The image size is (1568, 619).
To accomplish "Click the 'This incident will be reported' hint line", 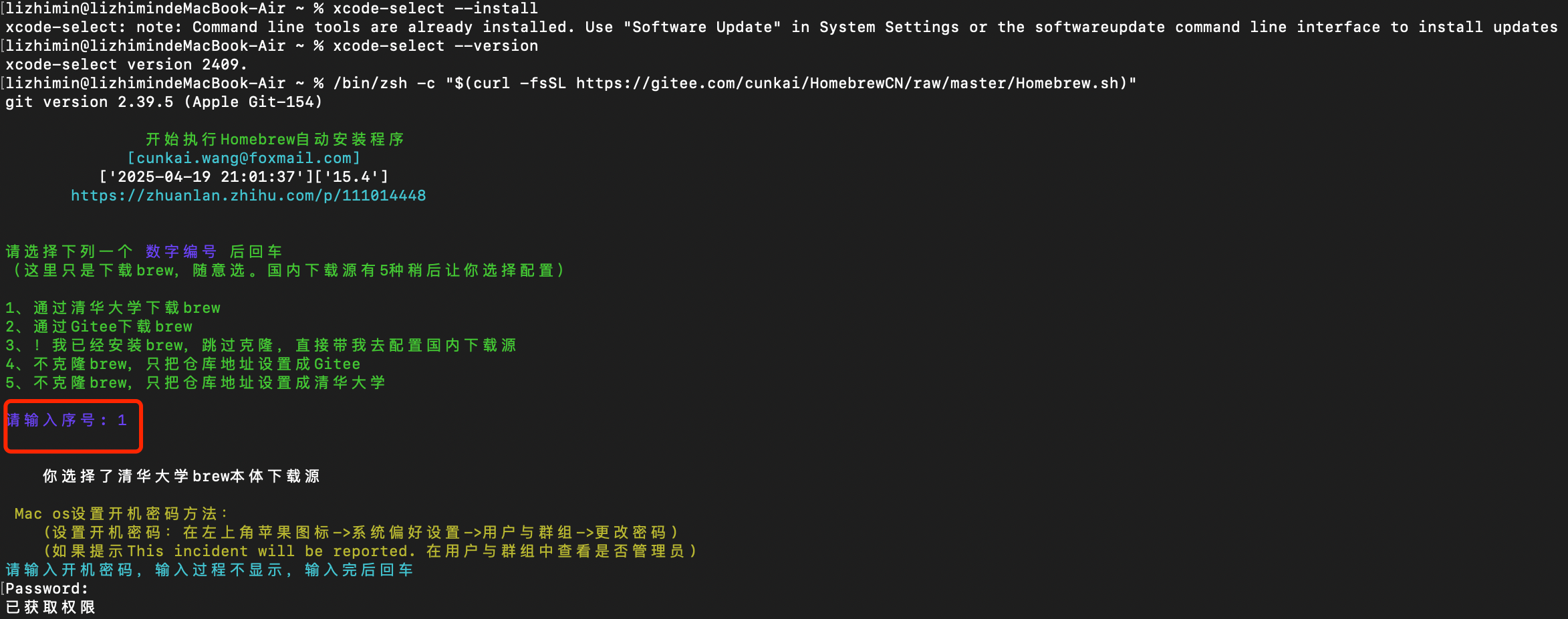I will pos(370,551).
